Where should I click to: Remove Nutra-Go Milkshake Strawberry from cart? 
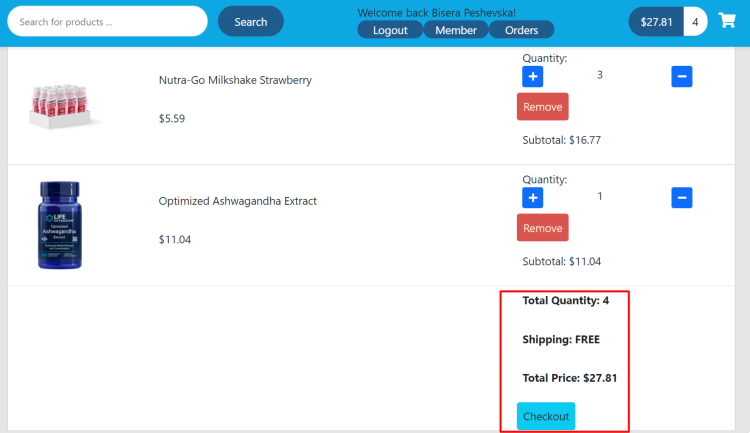point(542,107)
